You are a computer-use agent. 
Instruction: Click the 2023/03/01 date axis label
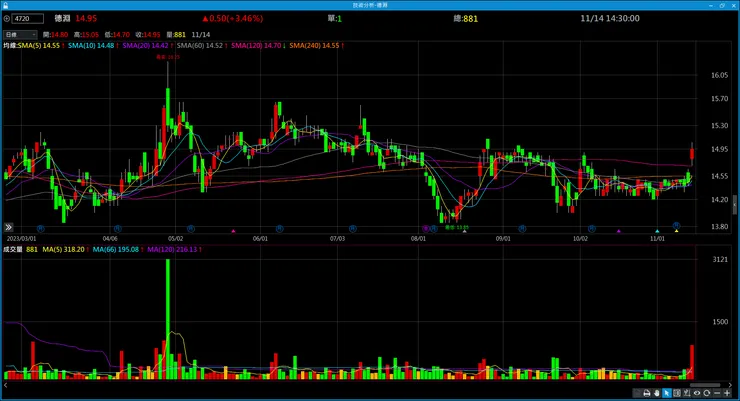21,239
